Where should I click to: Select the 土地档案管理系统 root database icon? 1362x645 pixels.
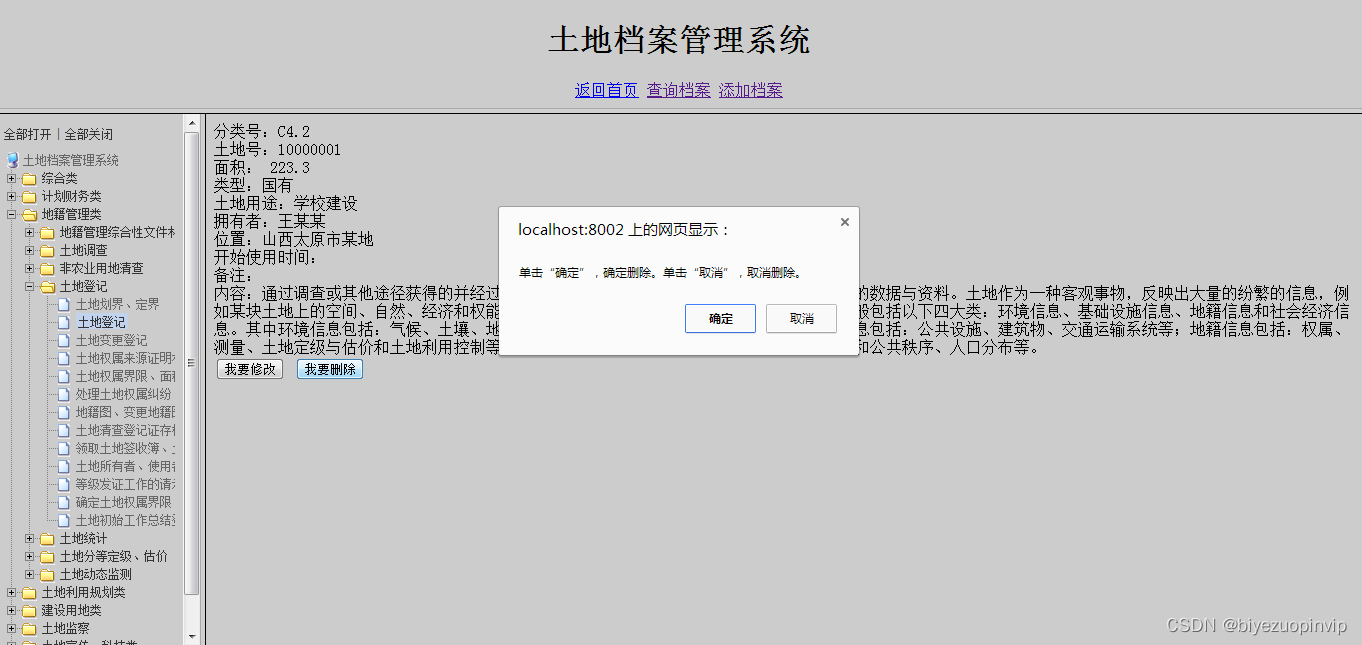(12, 159)
